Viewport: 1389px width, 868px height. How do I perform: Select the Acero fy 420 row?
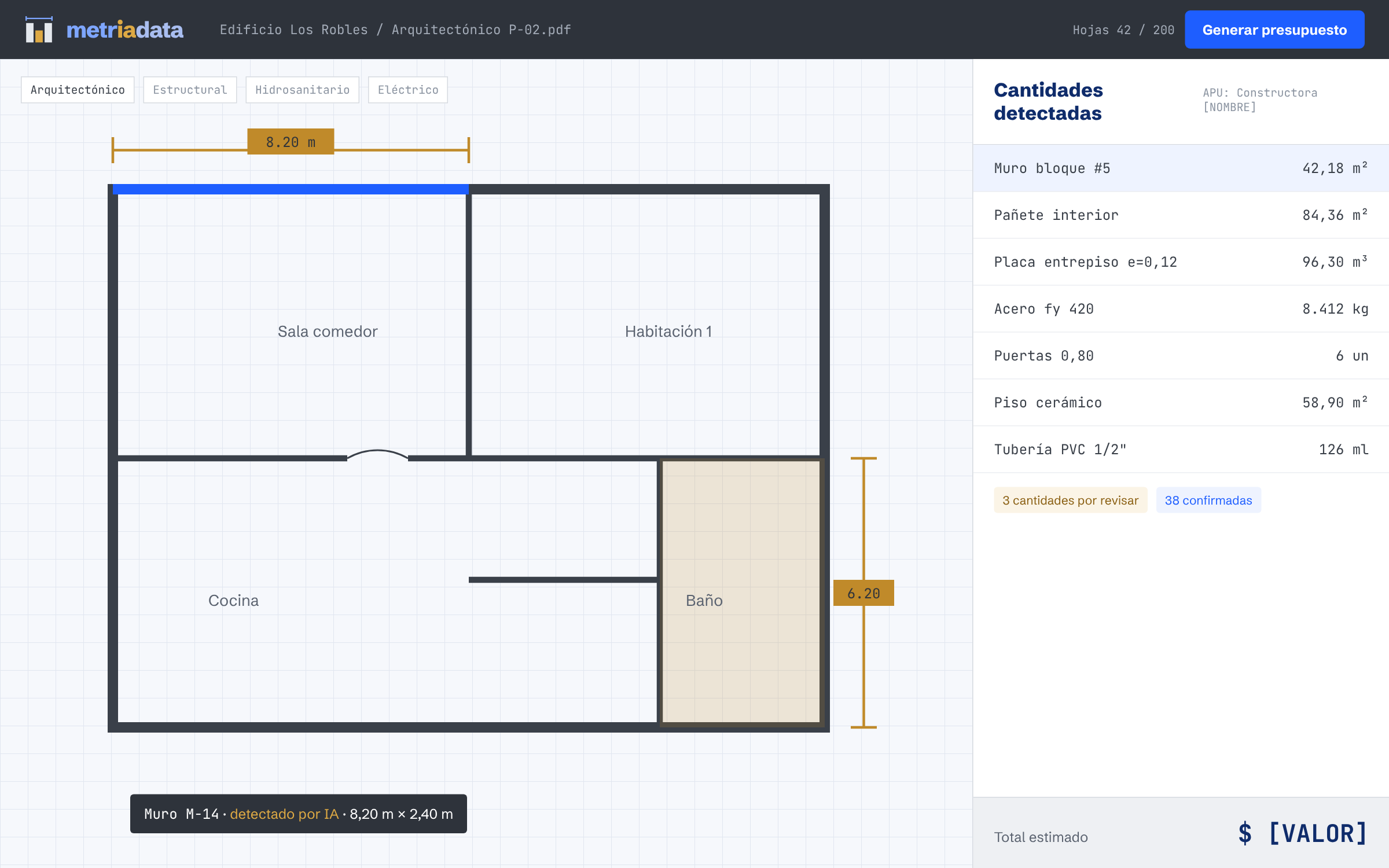[1181, 309]
